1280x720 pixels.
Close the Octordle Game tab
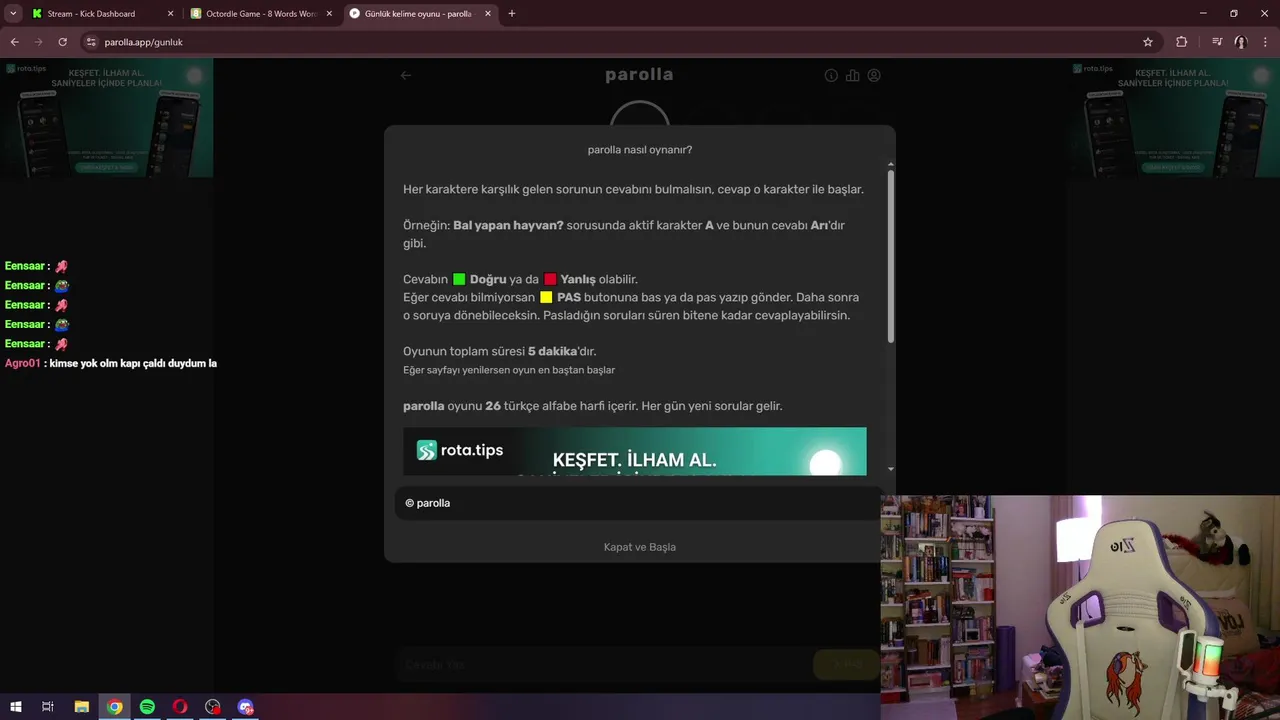click(330, 14)
